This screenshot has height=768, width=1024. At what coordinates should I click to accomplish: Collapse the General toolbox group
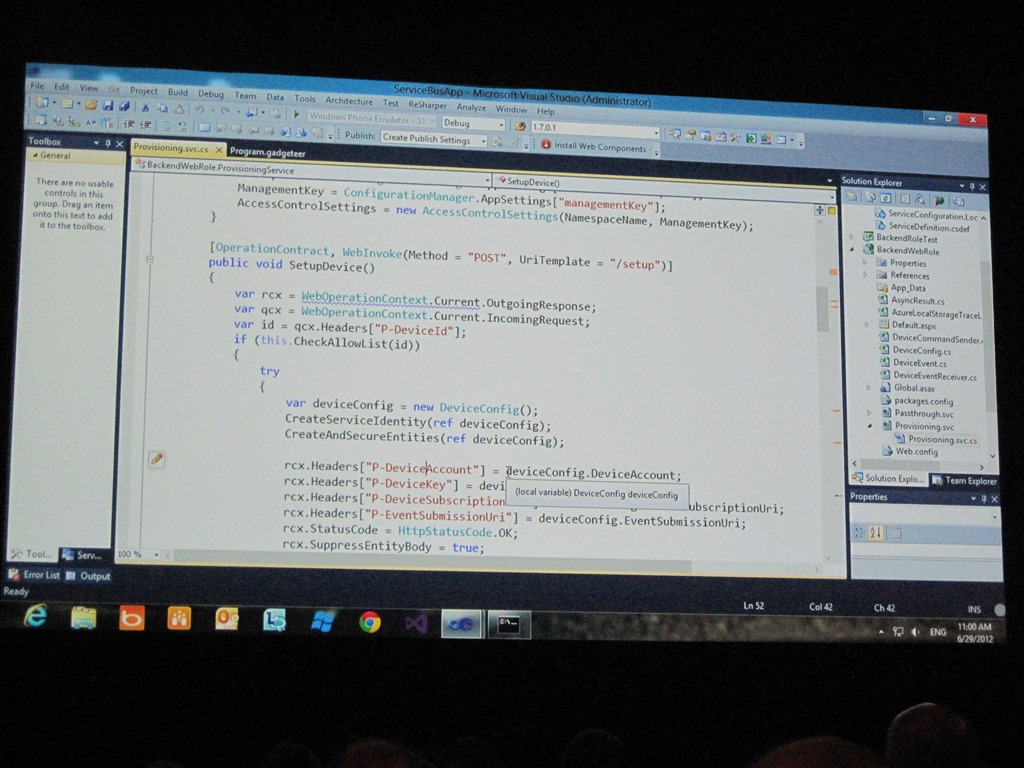(x=35, y=155)
